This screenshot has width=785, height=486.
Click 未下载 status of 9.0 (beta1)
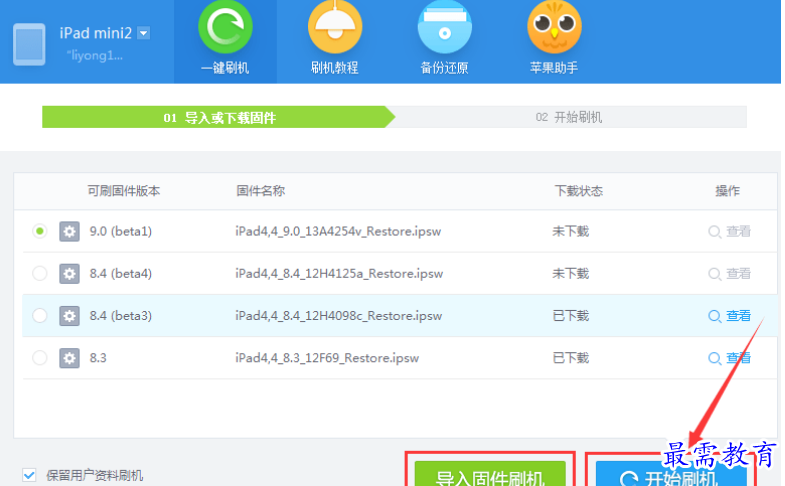(x=571, y=231)
